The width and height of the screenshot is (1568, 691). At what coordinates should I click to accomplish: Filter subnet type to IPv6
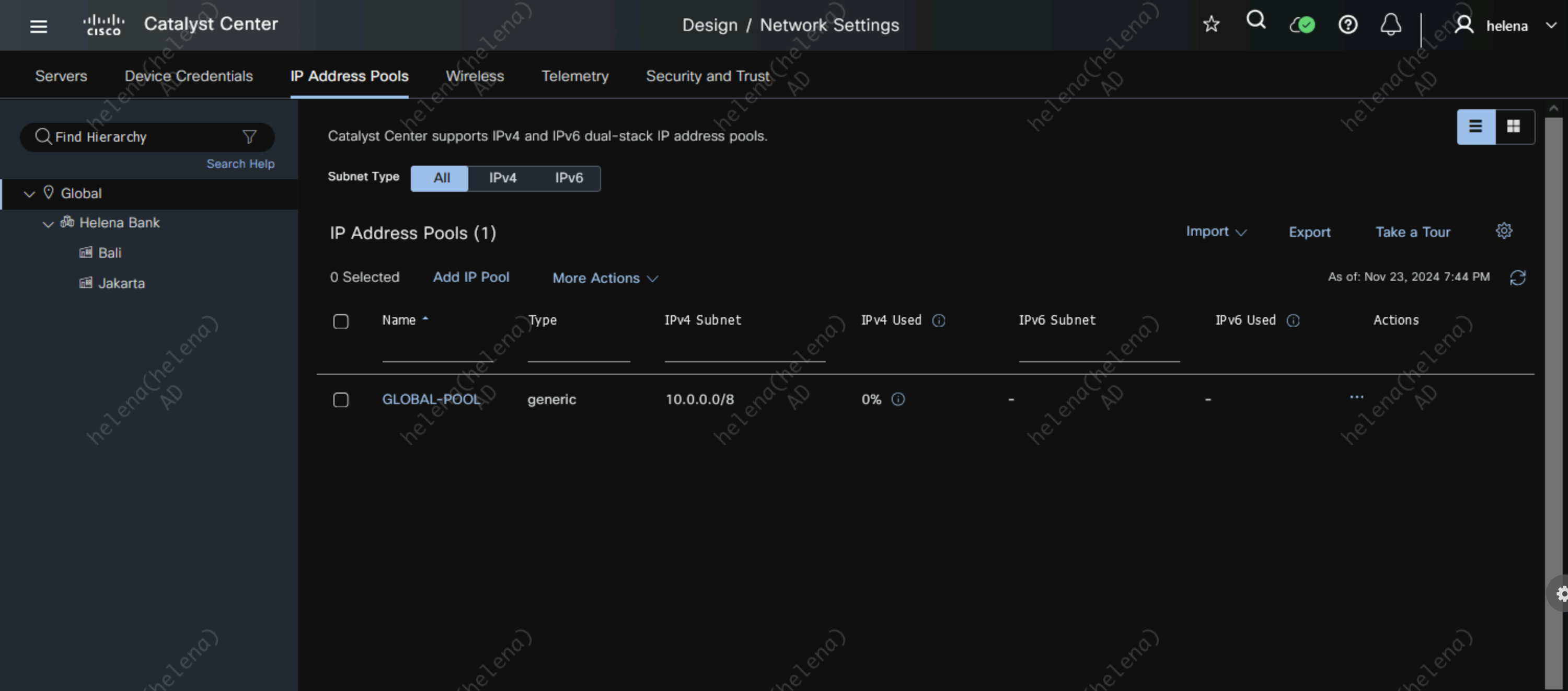click(569, 178)
